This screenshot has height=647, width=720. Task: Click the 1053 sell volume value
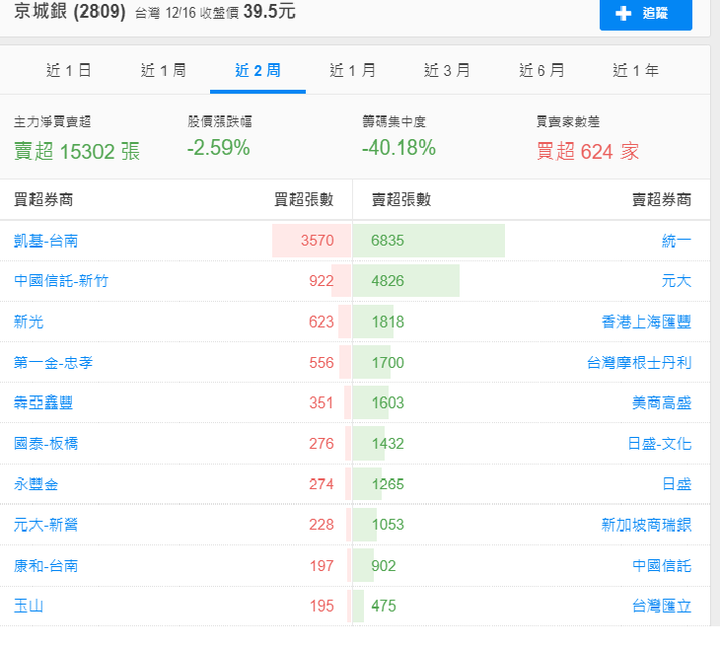click(388, 524)
